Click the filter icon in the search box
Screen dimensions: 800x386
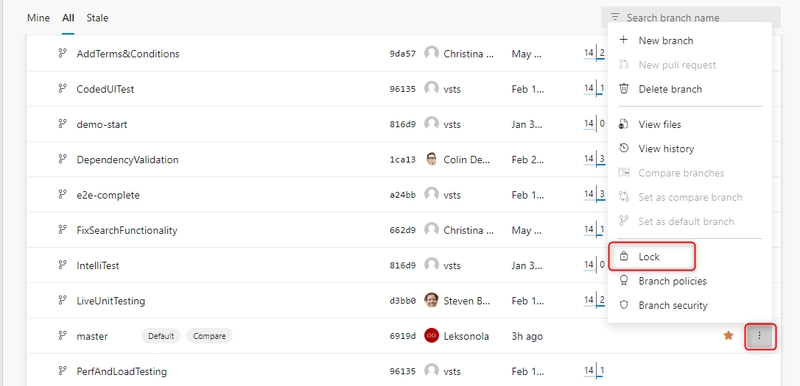pyautogui.click(x=615, y=17)
